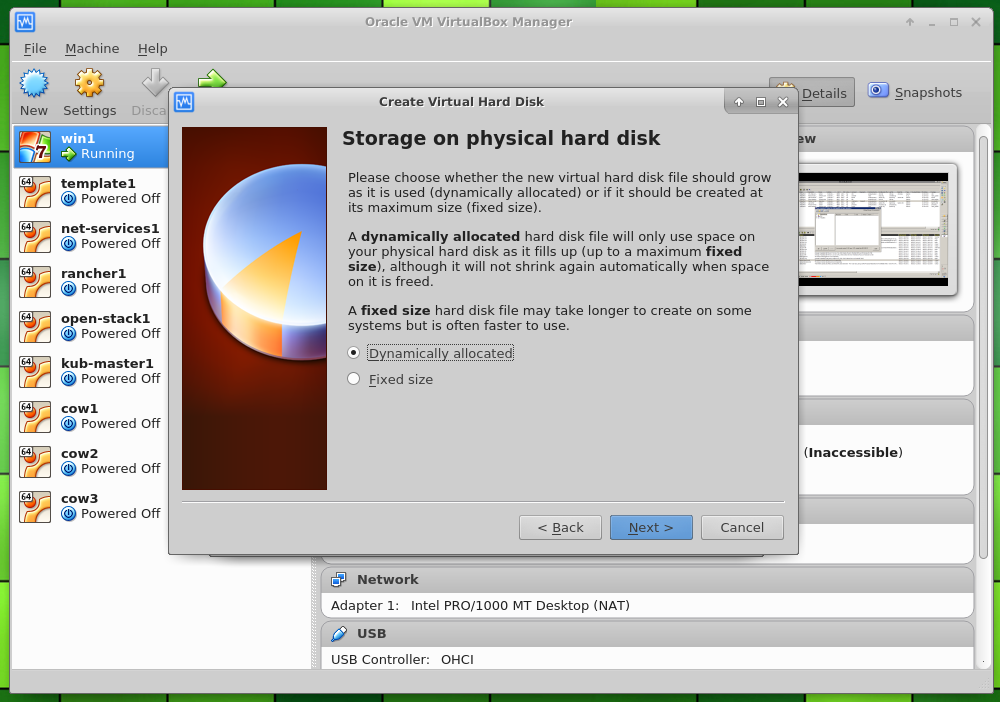1000x702 pixels.
Task: Click the Network section header
Action: [x=647, y=580]
